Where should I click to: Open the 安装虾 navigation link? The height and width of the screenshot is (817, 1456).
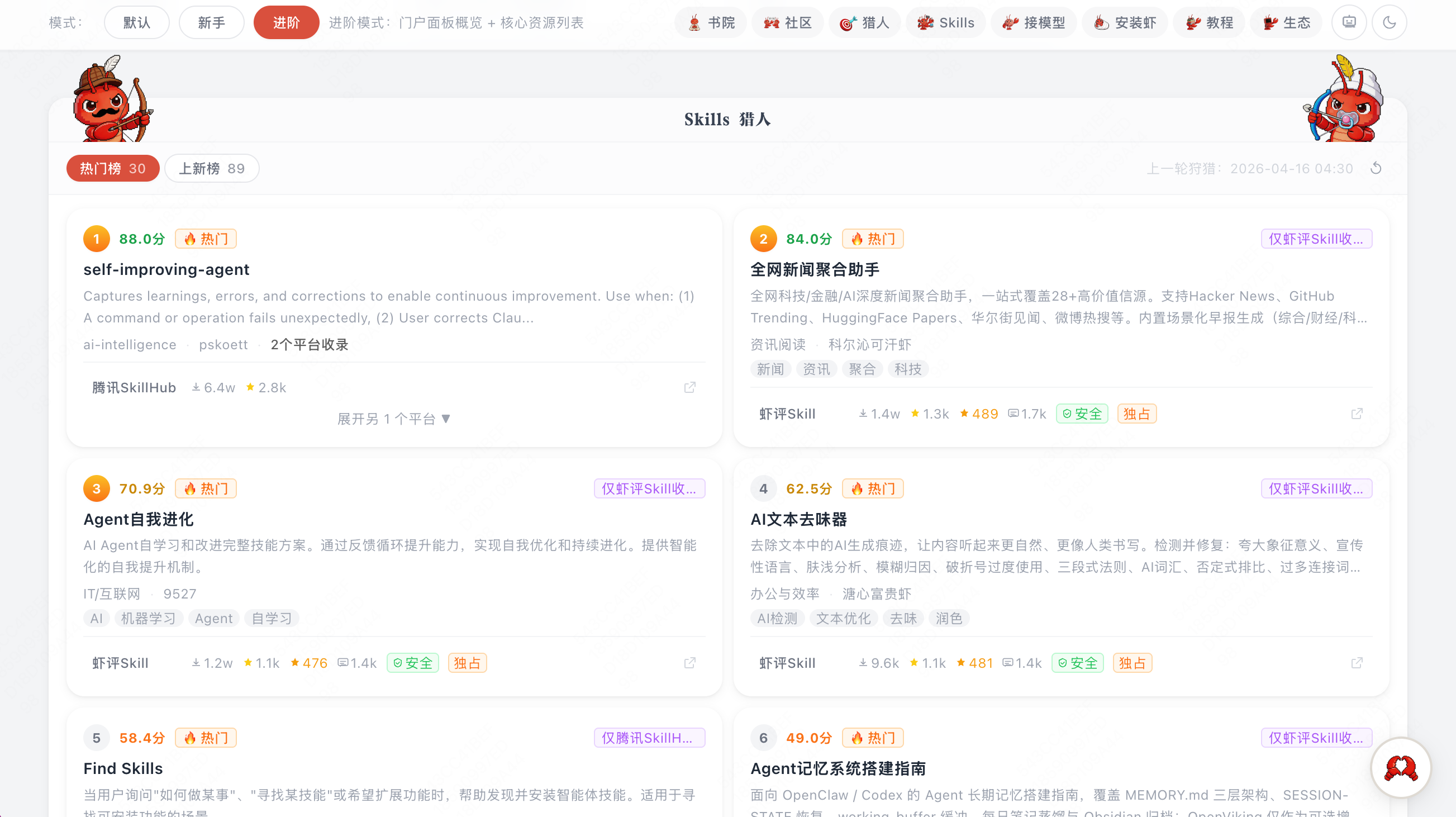click(x=1124, y=22)
